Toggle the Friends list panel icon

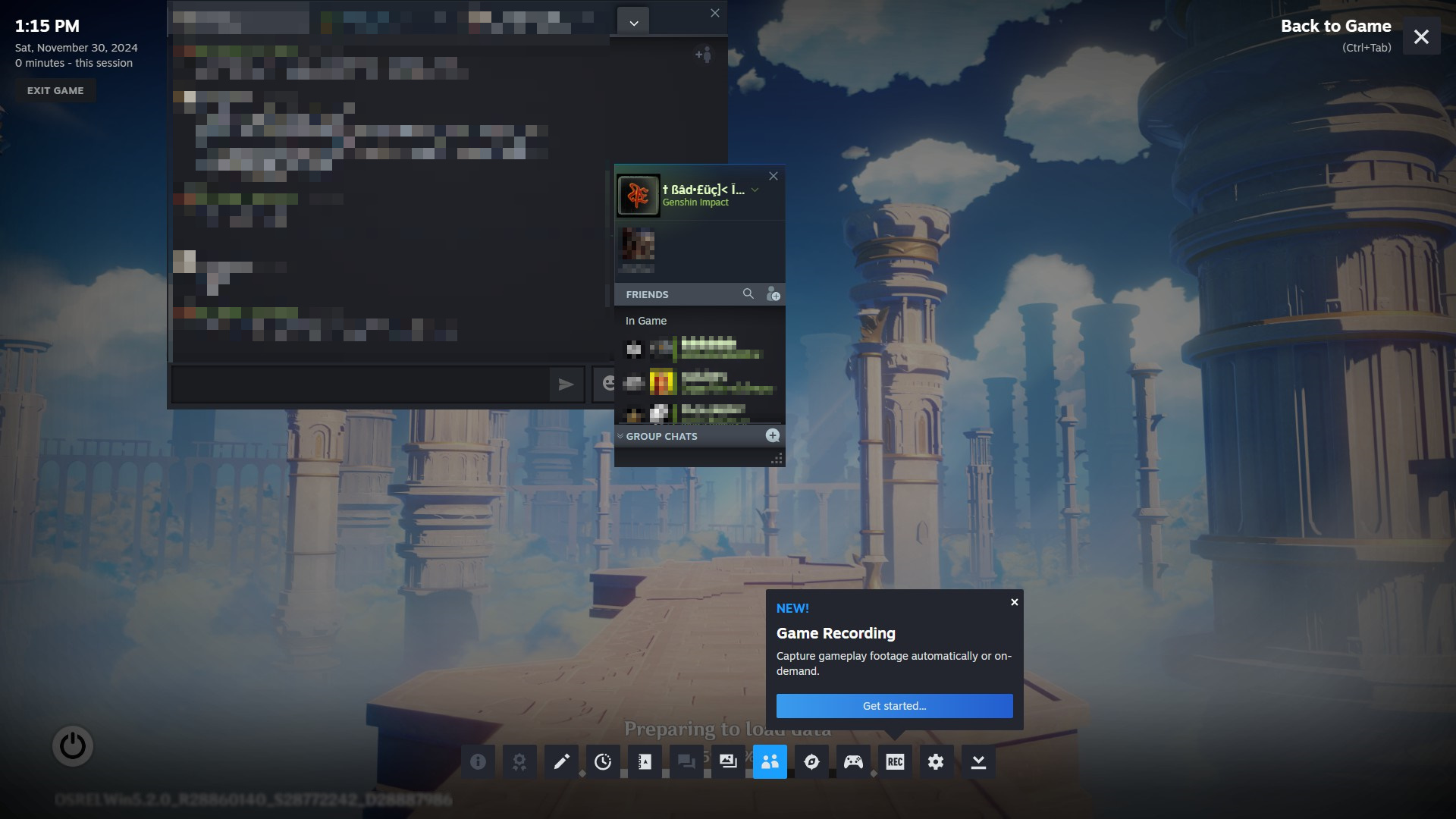point(770,761)
